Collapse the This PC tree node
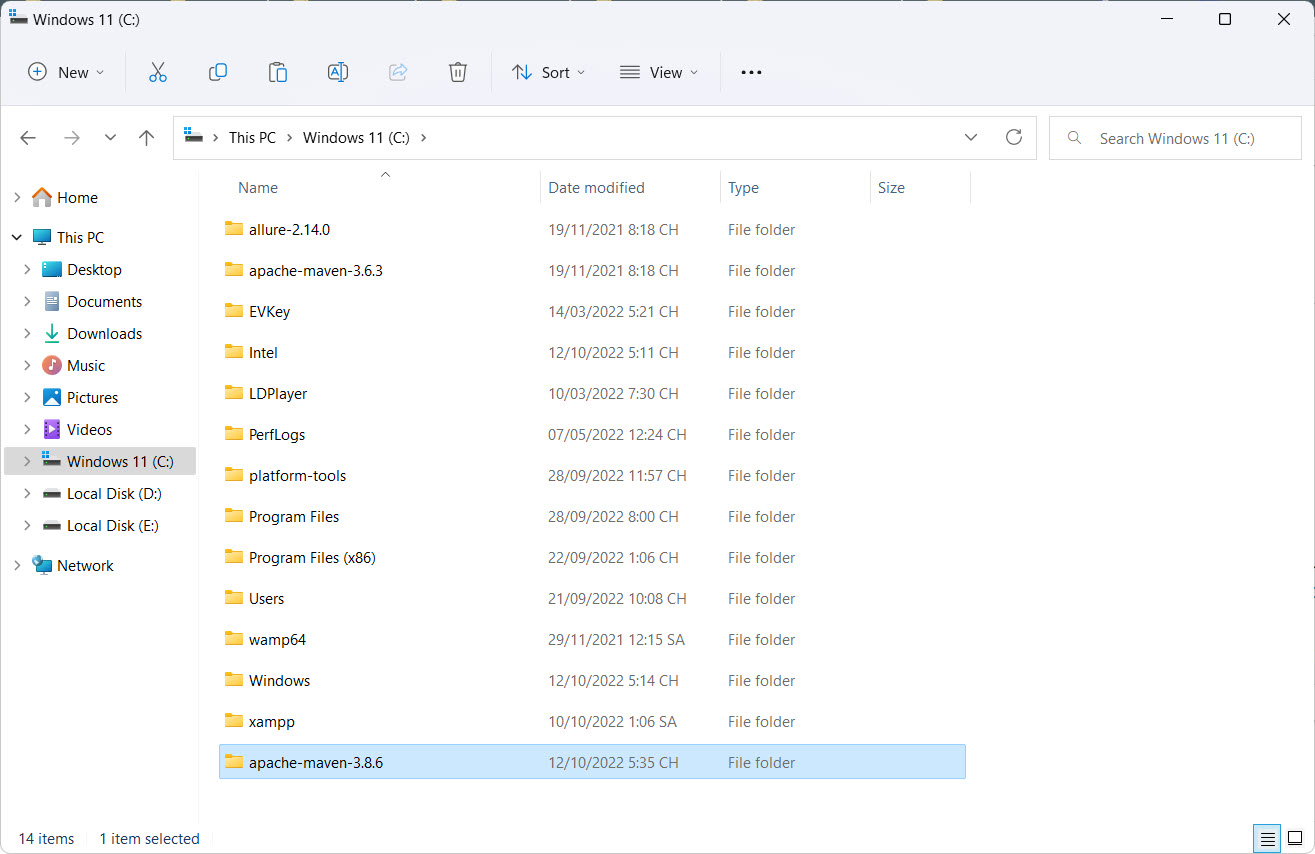 pos(16,238)
